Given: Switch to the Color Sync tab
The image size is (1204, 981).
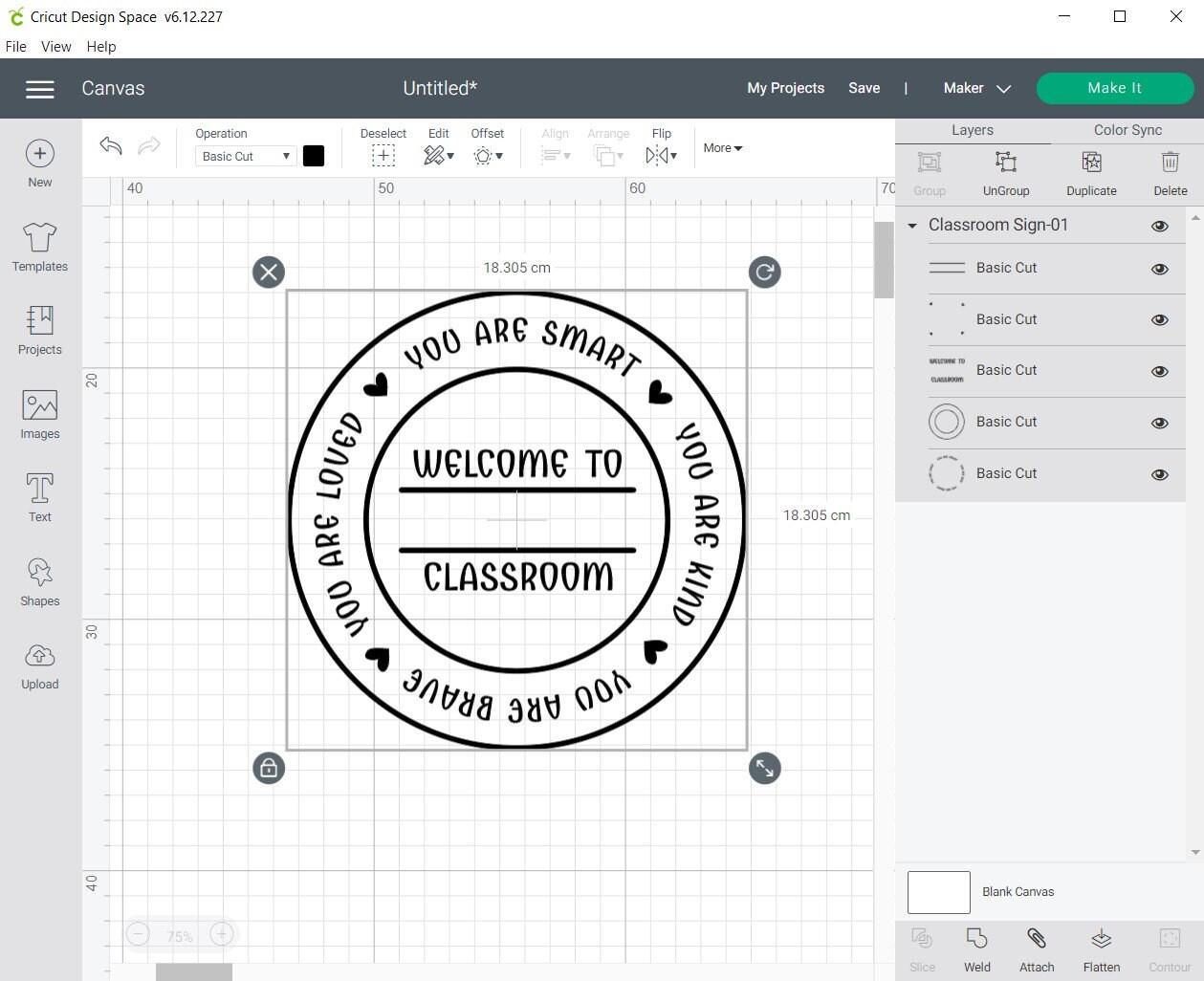Looking at the screenshot, I should point(1126,129).
